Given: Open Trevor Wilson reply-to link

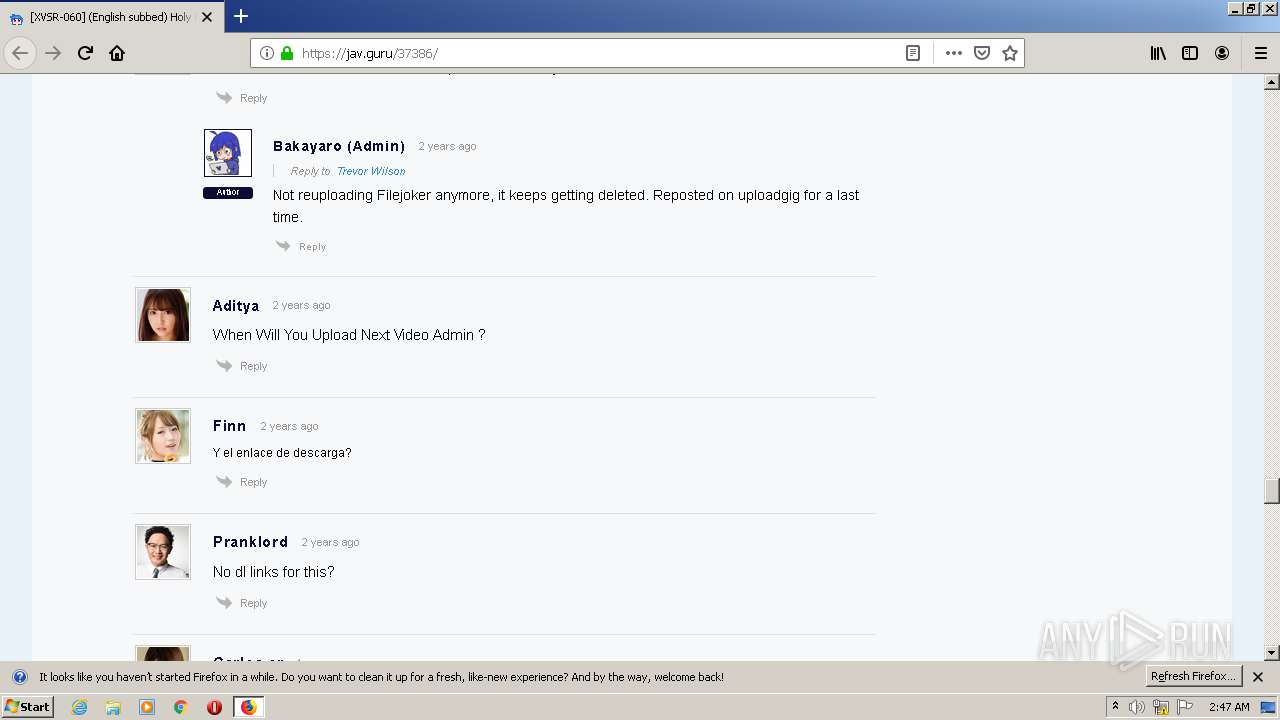Looking at the screenshot, I should 371,171.
